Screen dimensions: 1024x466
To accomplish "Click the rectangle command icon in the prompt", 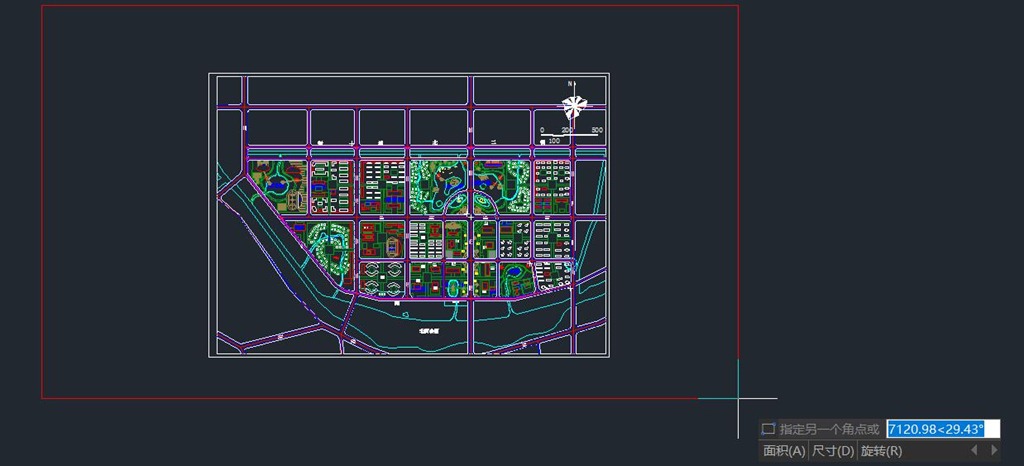I will [768, 429].
